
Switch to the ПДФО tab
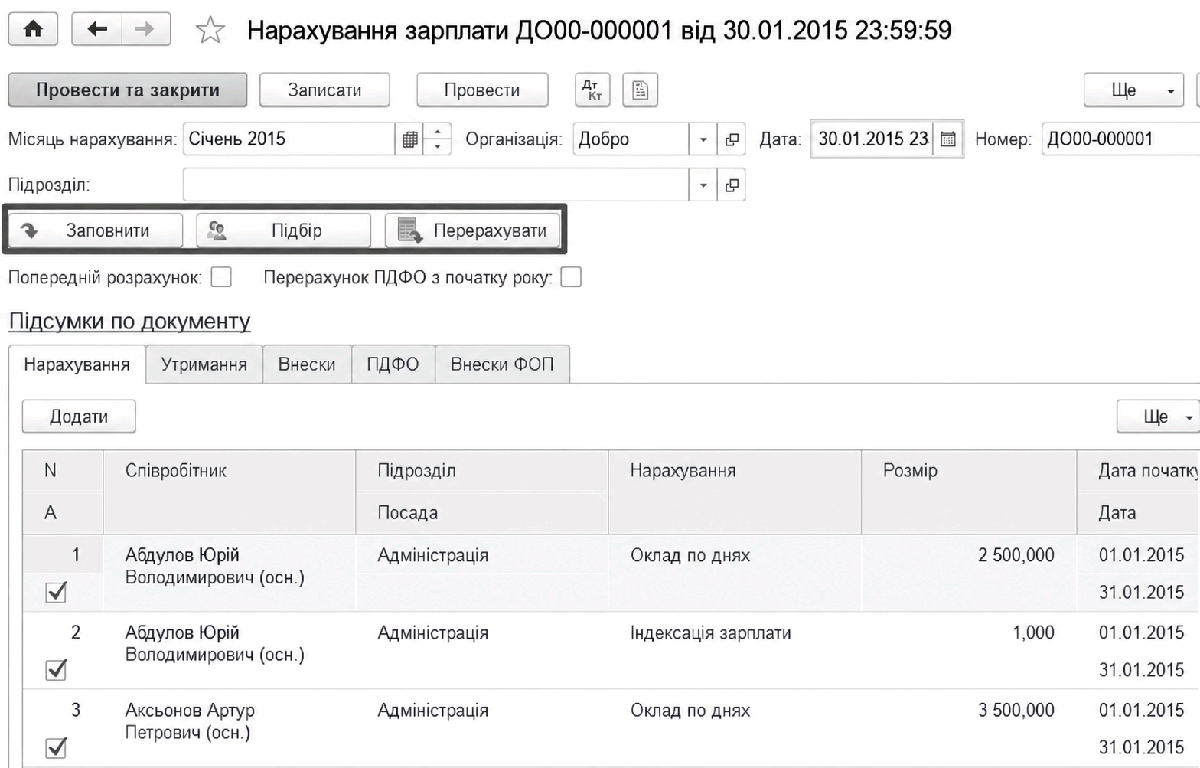tap(393, 365)
